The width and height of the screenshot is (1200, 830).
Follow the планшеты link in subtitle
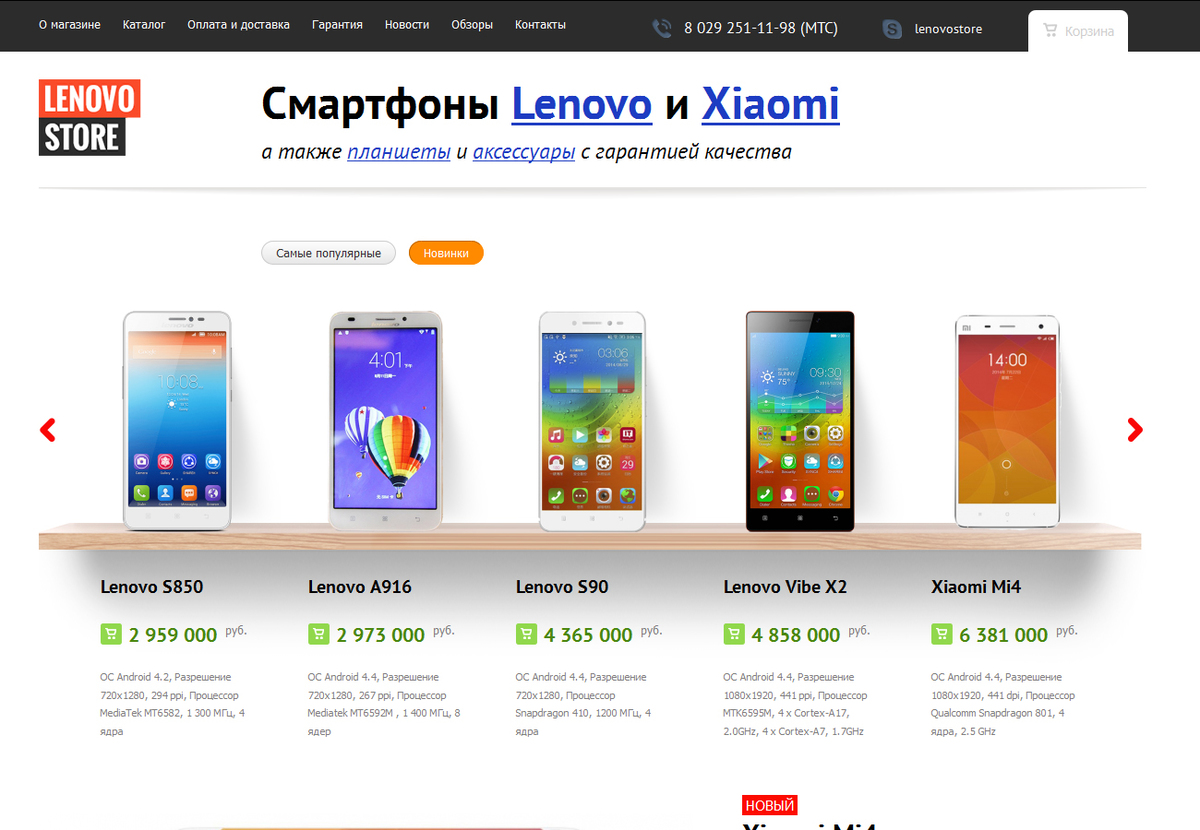[399, 152]
